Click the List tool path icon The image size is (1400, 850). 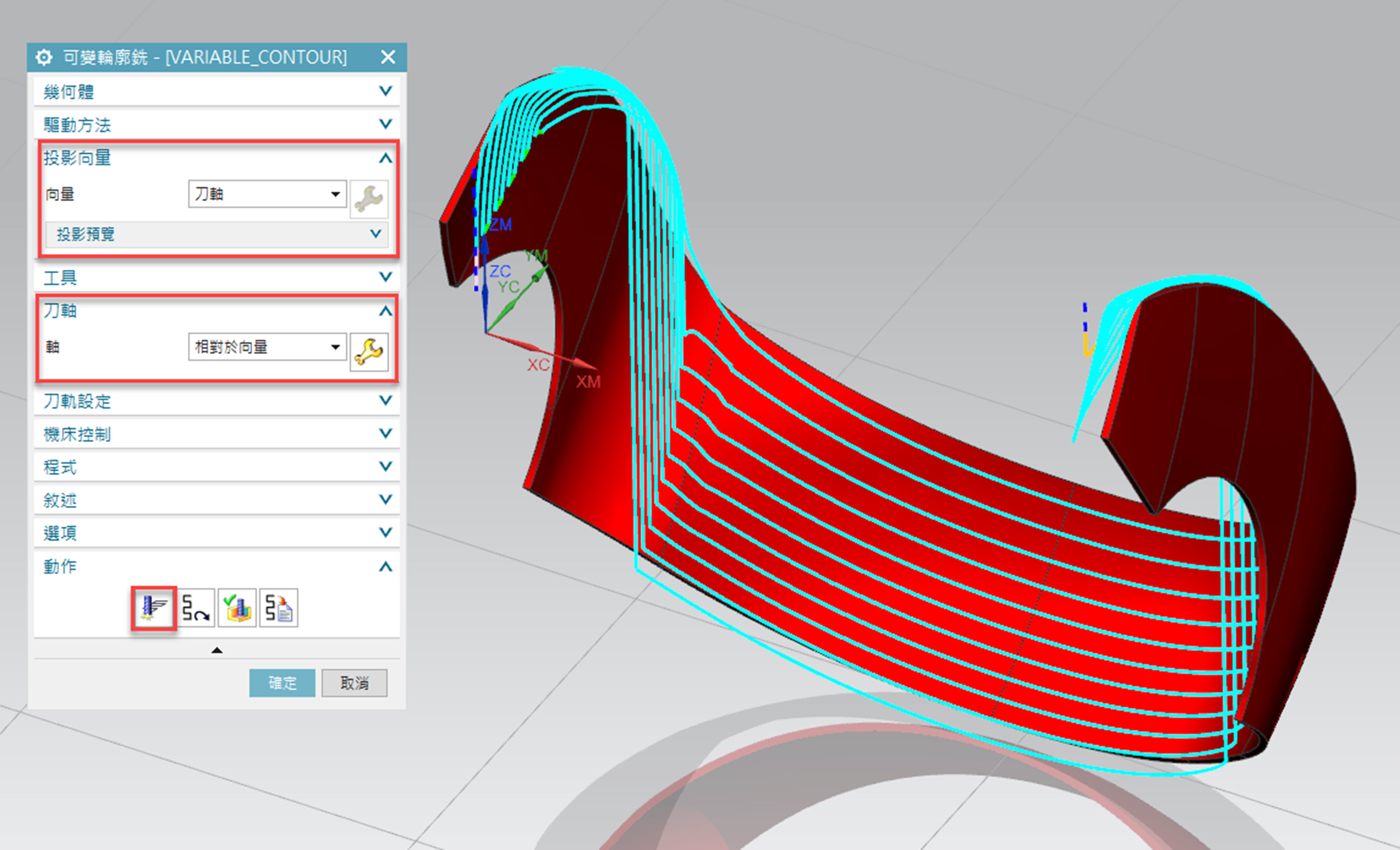tap(279, 608)
